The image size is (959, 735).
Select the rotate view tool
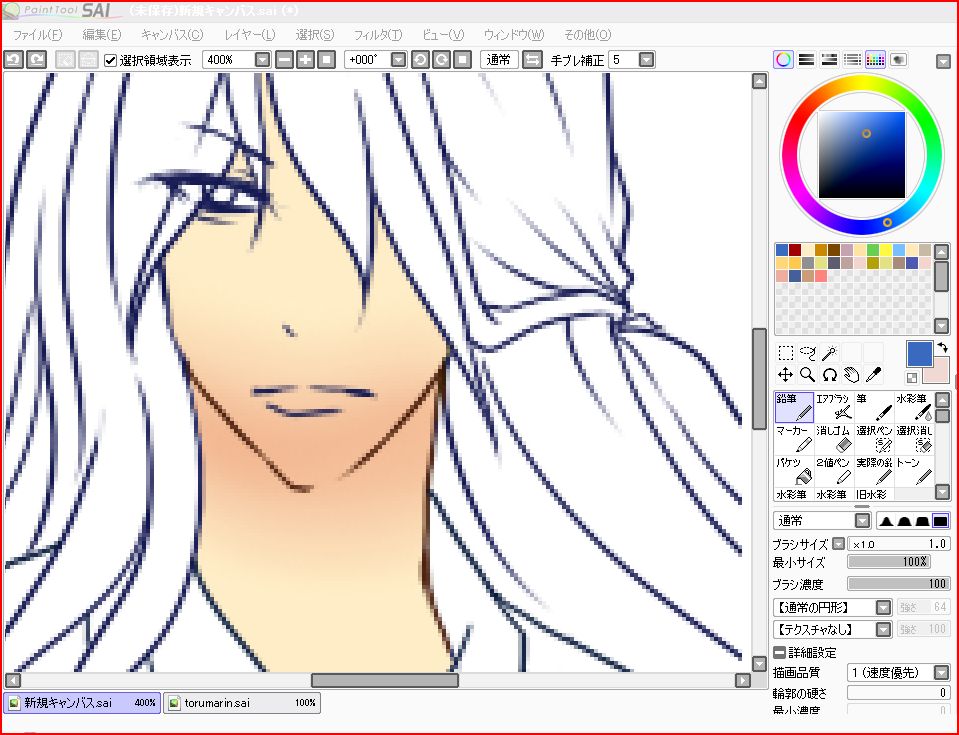pos(829,374)
